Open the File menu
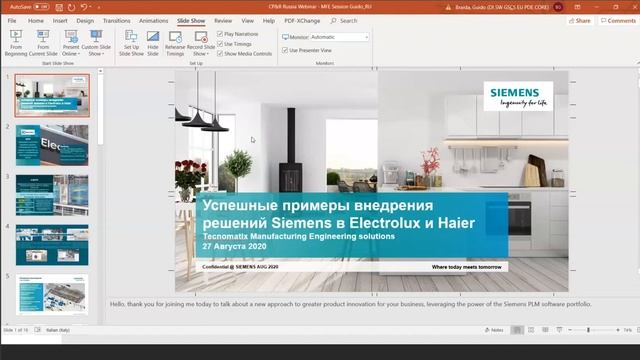Viewport: 640px width, 360px height. coord(12,20)
